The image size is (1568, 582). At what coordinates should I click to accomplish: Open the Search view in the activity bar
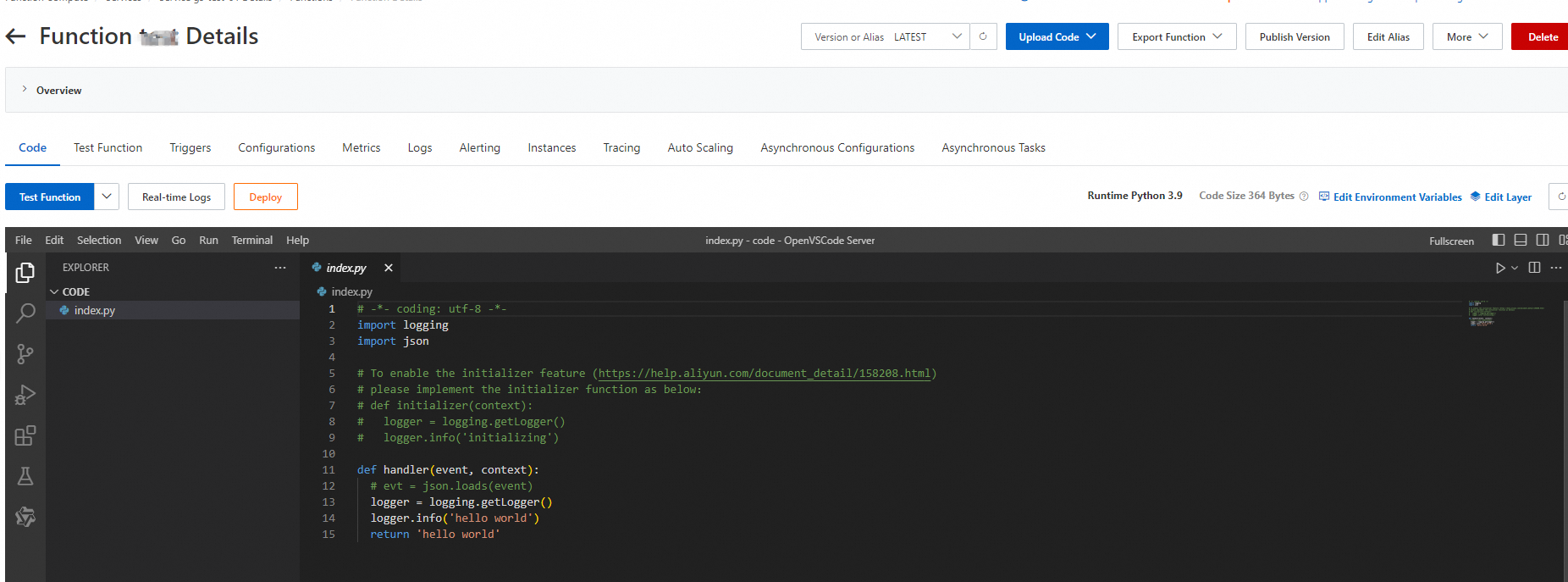pyautogui.click(x=25, y=313)
